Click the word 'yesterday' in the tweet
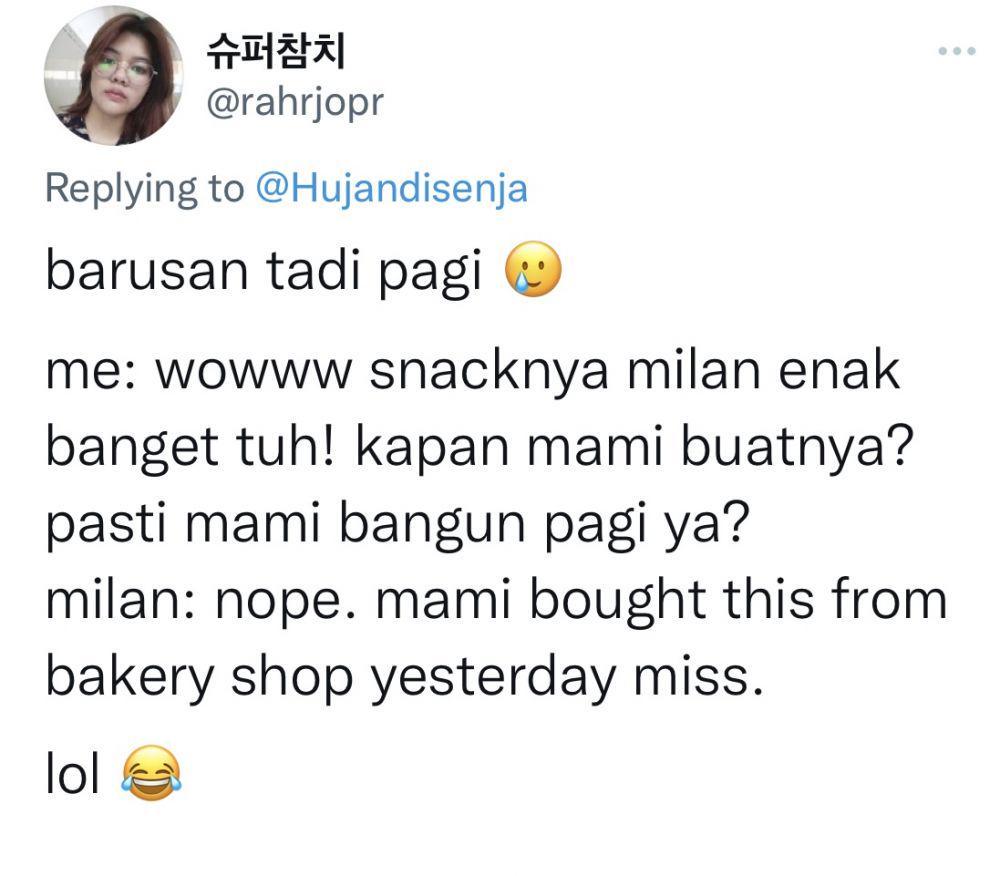This screenshot has width=1000, height=876. [494, 678]
